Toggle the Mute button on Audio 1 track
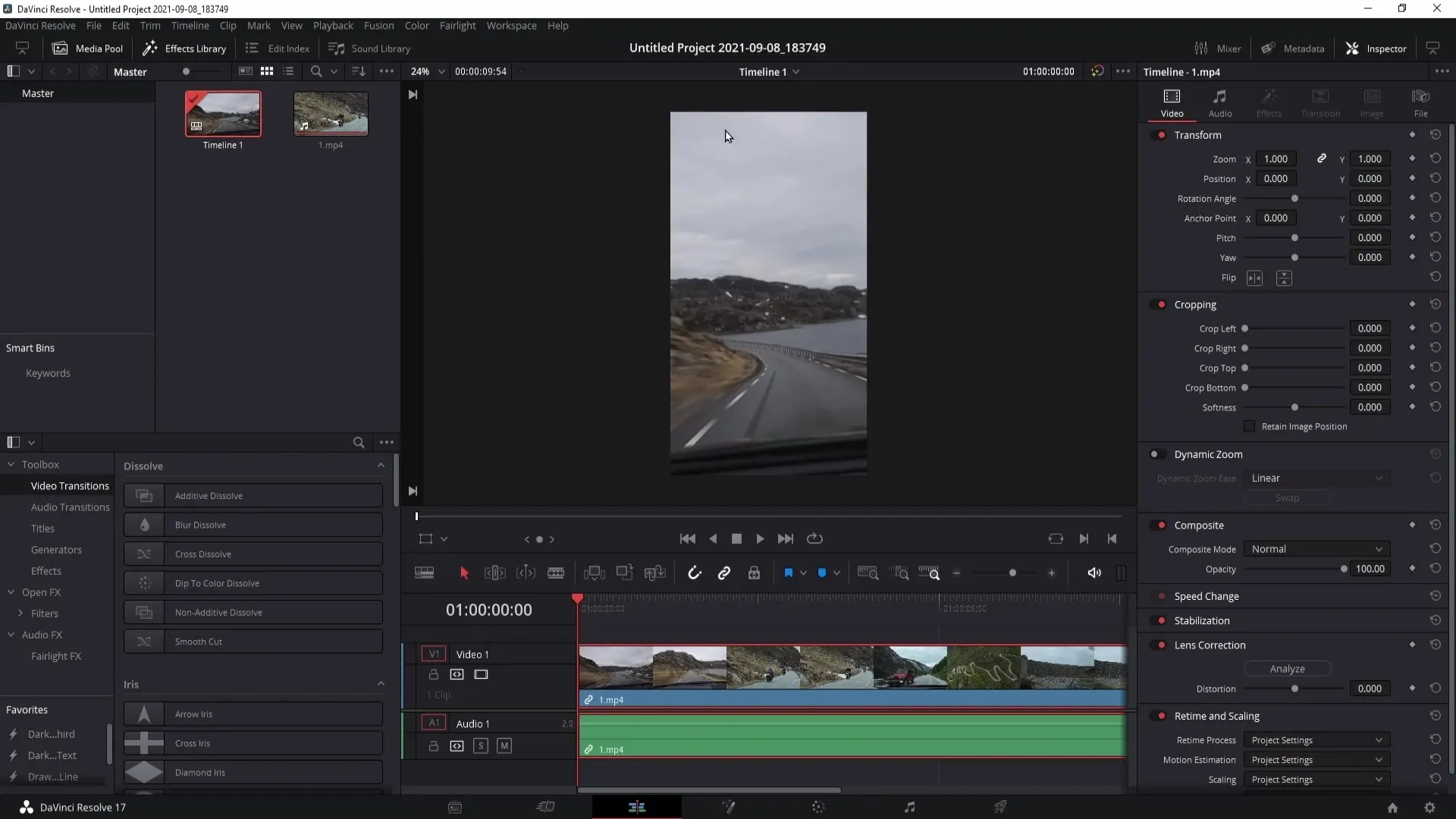The width and height of the screenshot is (1456, 819). coord(504,746)
